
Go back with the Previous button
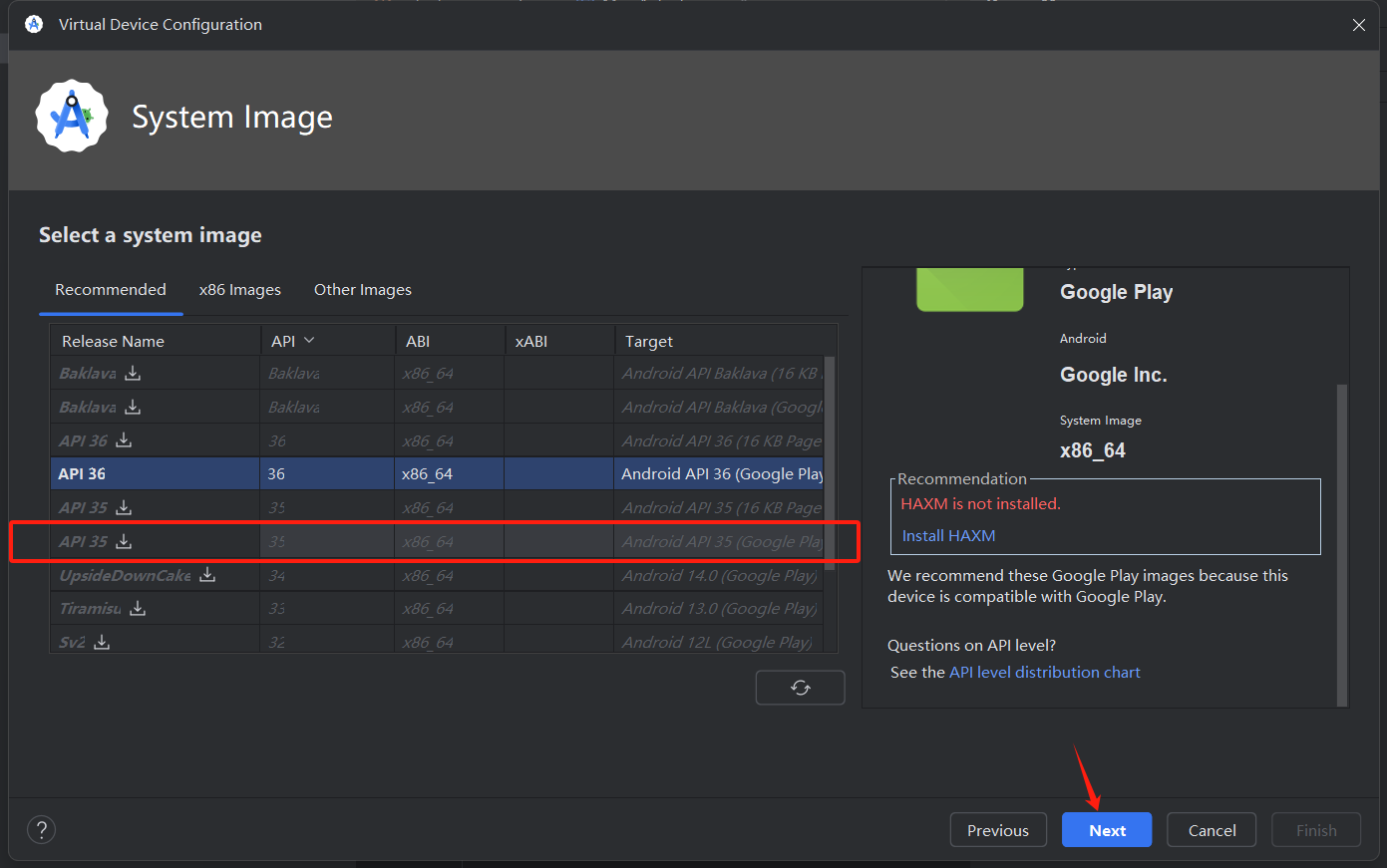(998, 830)
